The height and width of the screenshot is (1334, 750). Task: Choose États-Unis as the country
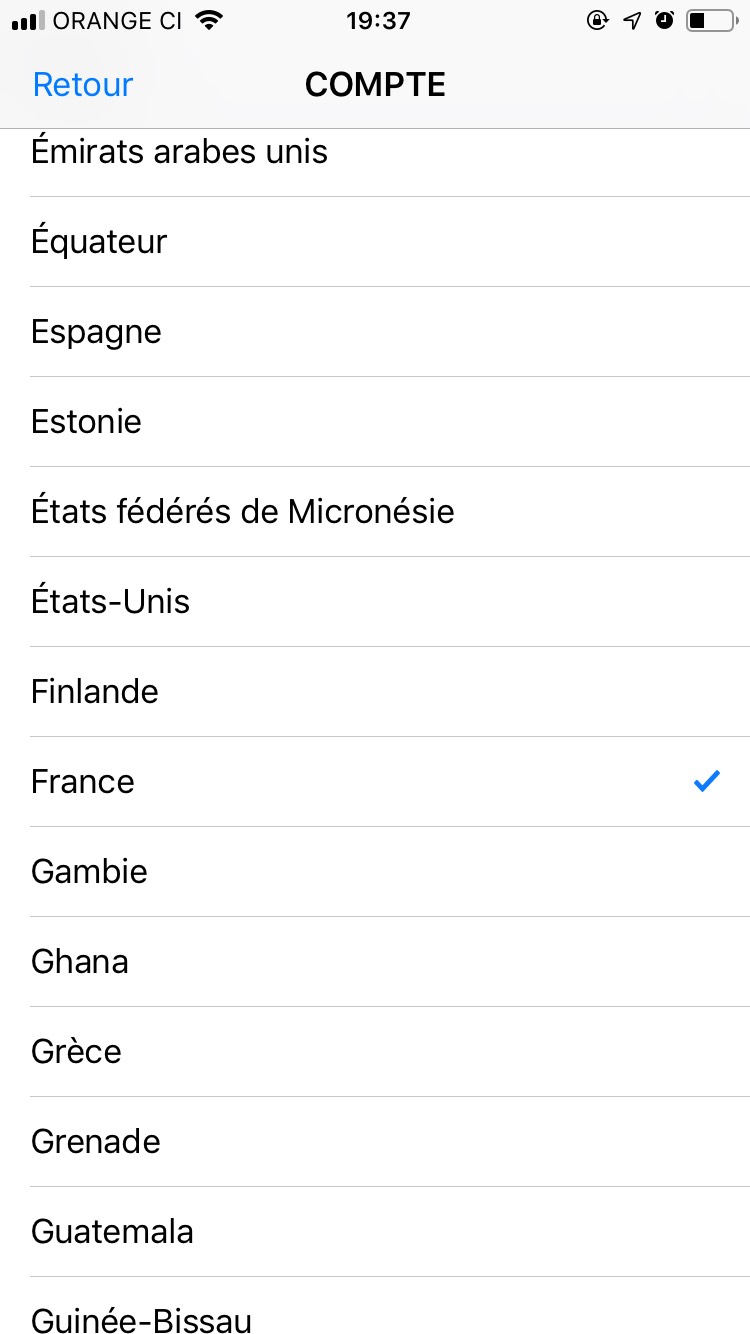pyautogui.click(x=110, y=602)
